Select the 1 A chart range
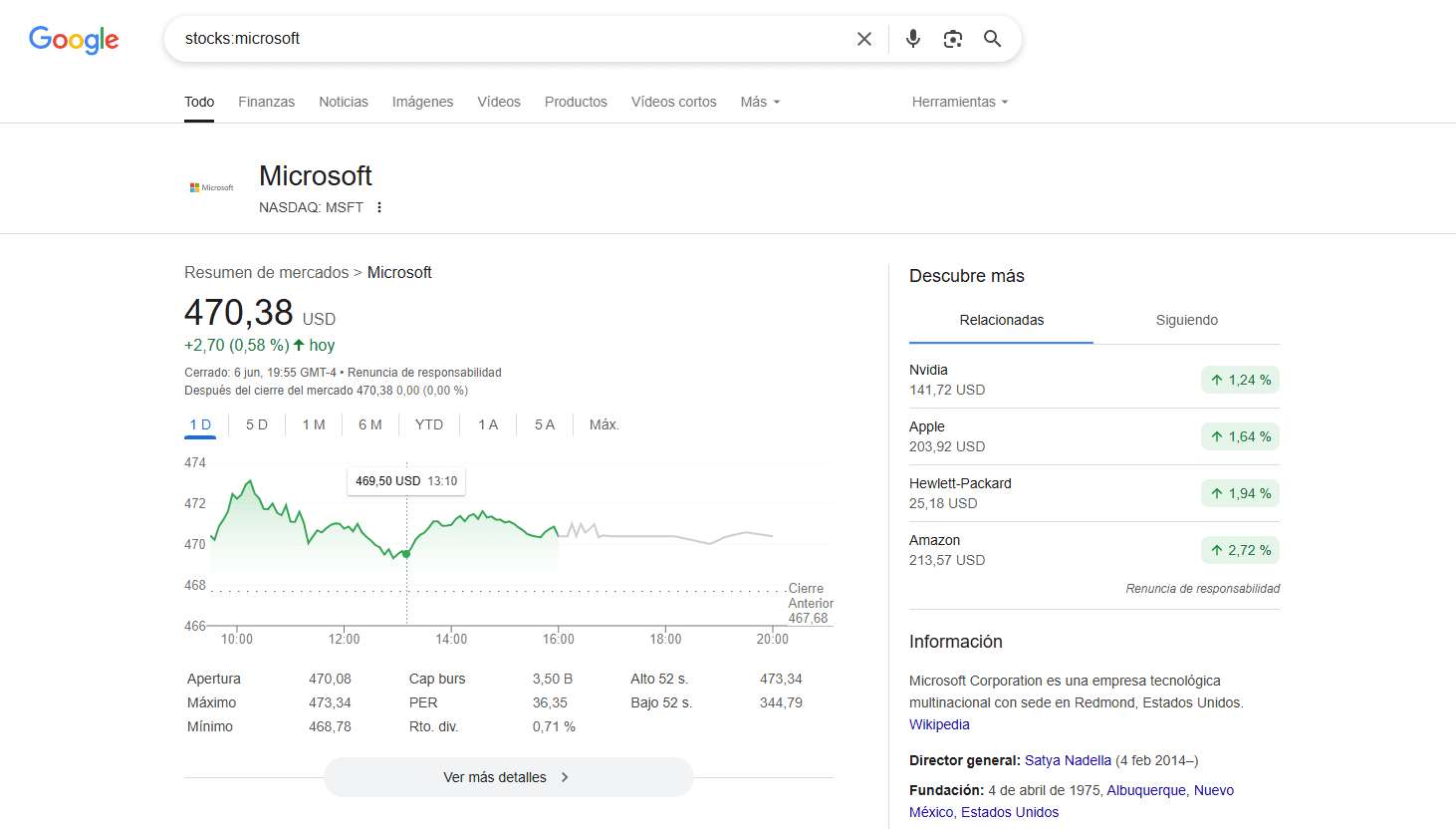 (488, 424)
